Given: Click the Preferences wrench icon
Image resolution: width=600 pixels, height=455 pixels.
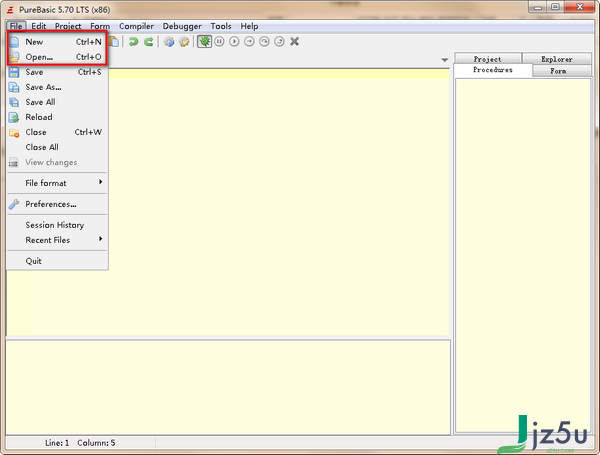Looking at the screenshot, I should pyautogui.click(x=14, y=204).
